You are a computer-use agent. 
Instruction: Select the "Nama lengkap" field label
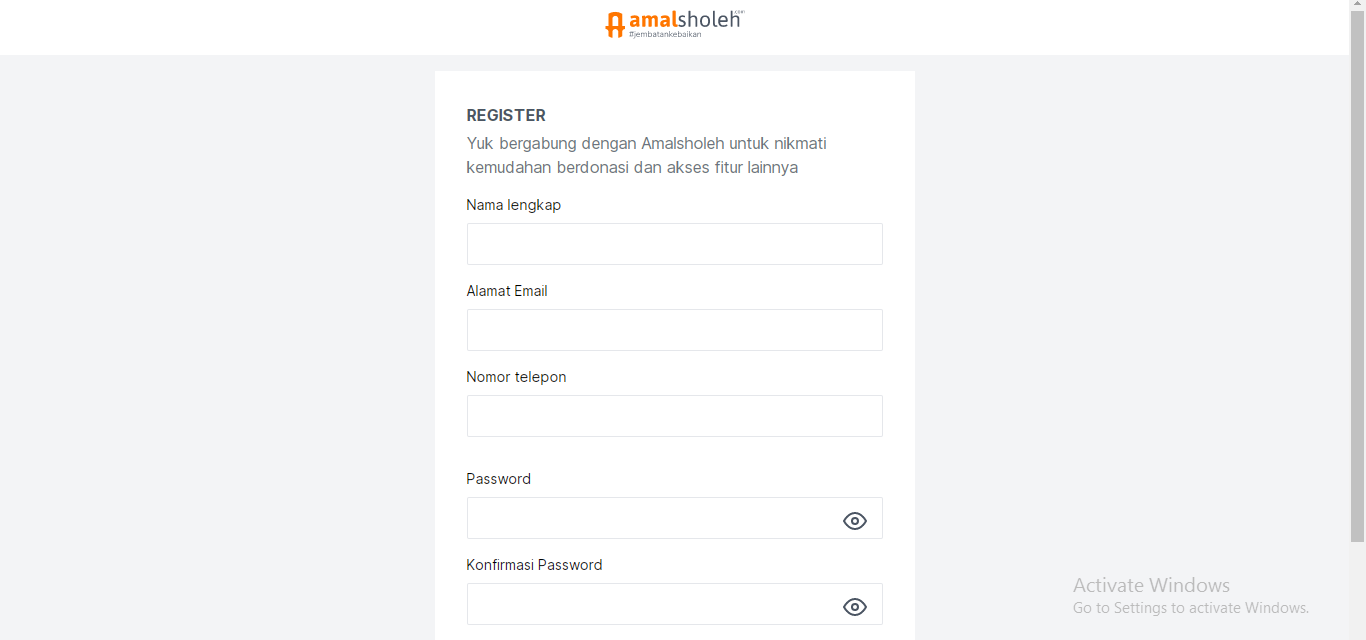point(513,205)
